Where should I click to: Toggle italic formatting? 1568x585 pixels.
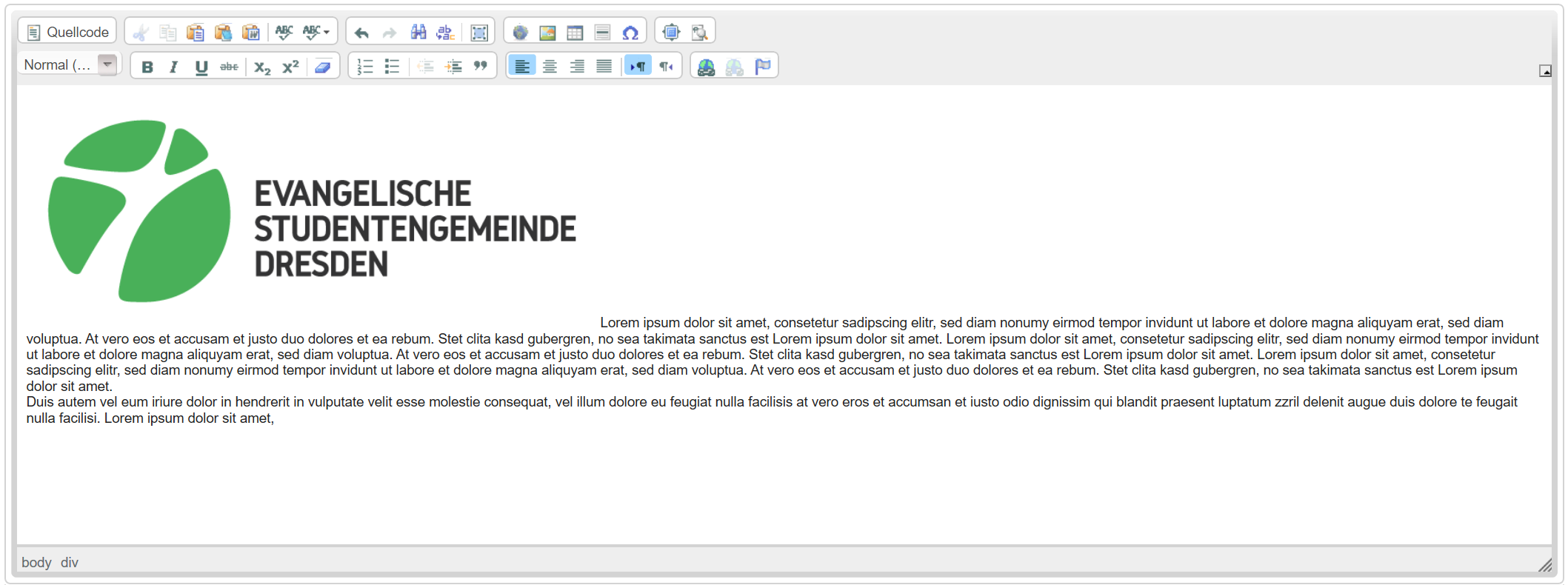click(174, 67)
